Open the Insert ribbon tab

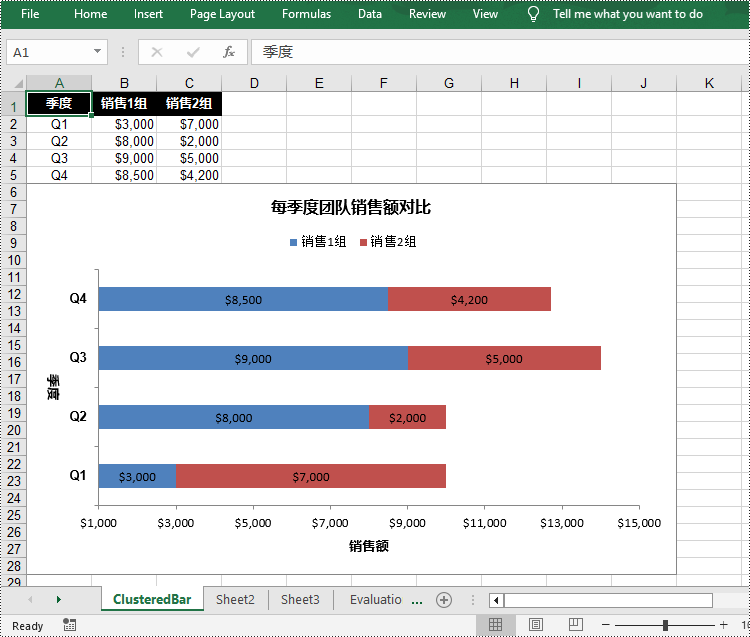pos(148,14)
